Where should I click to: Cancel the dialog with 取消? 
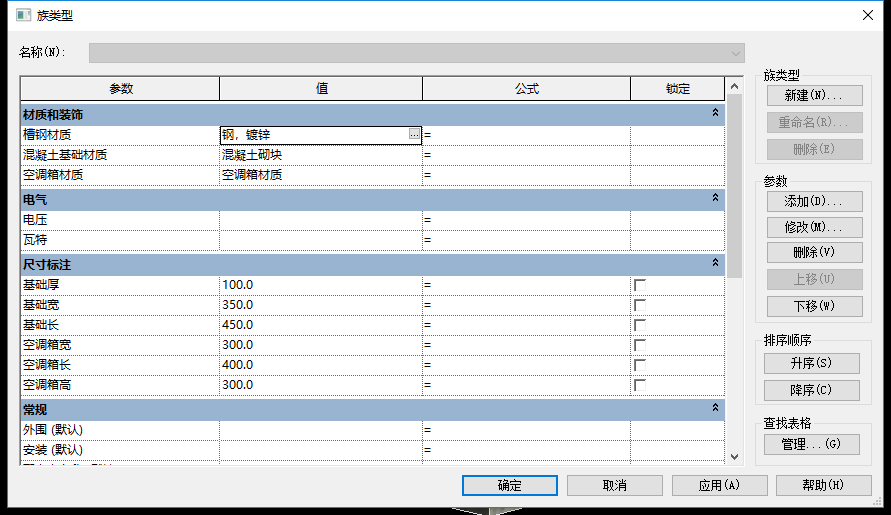click(x=615, y=485)
